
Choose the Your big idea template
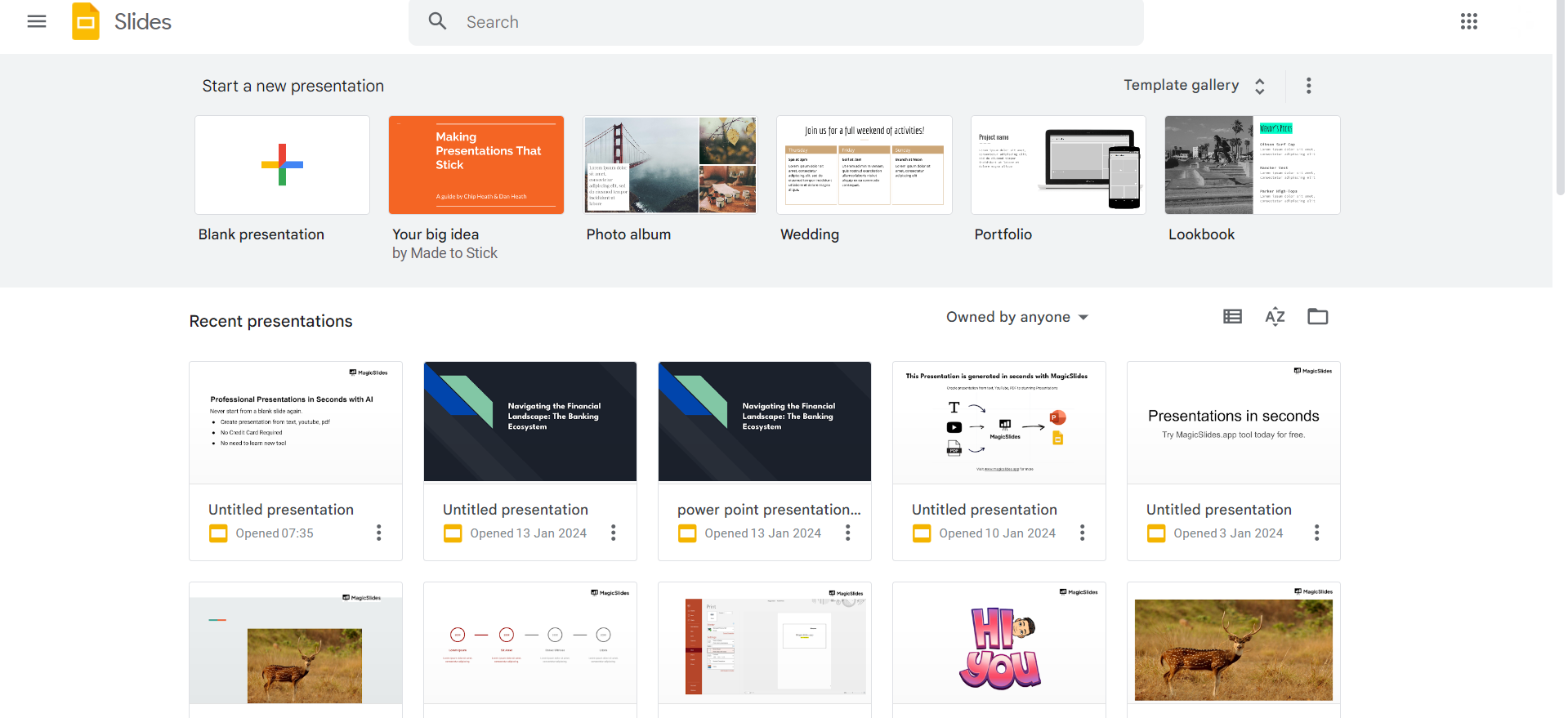[476, 165]
